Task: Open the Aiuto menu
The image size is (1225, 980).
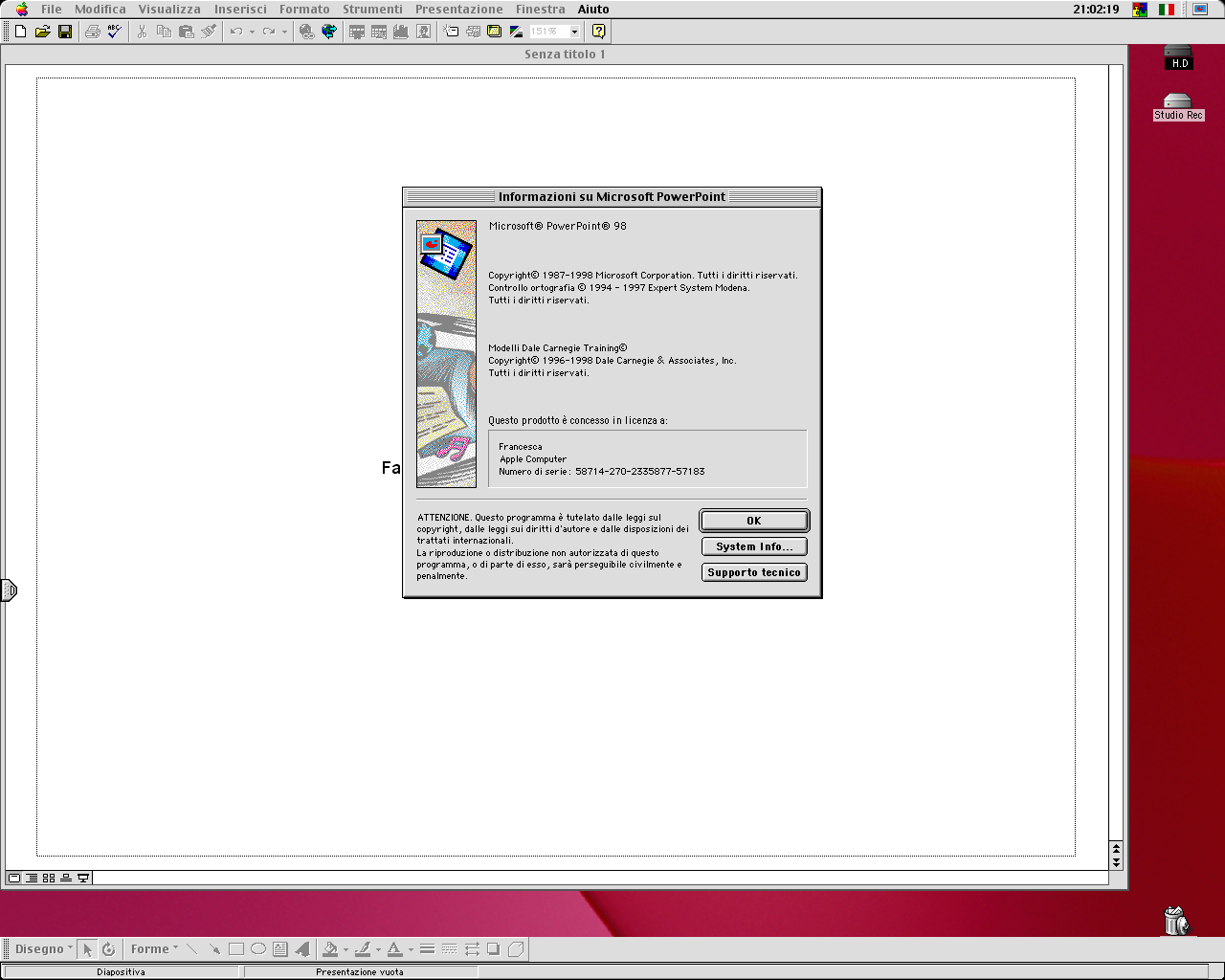Action: point(593,9)
